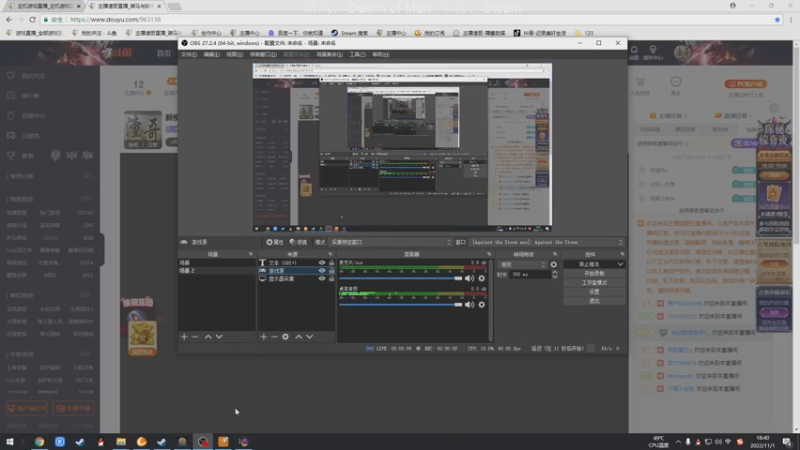Image resolution: width=800 pixels, height=450 pixels.
Task: Click the 开始录制 (start recording) button
Action: (594, 273)
